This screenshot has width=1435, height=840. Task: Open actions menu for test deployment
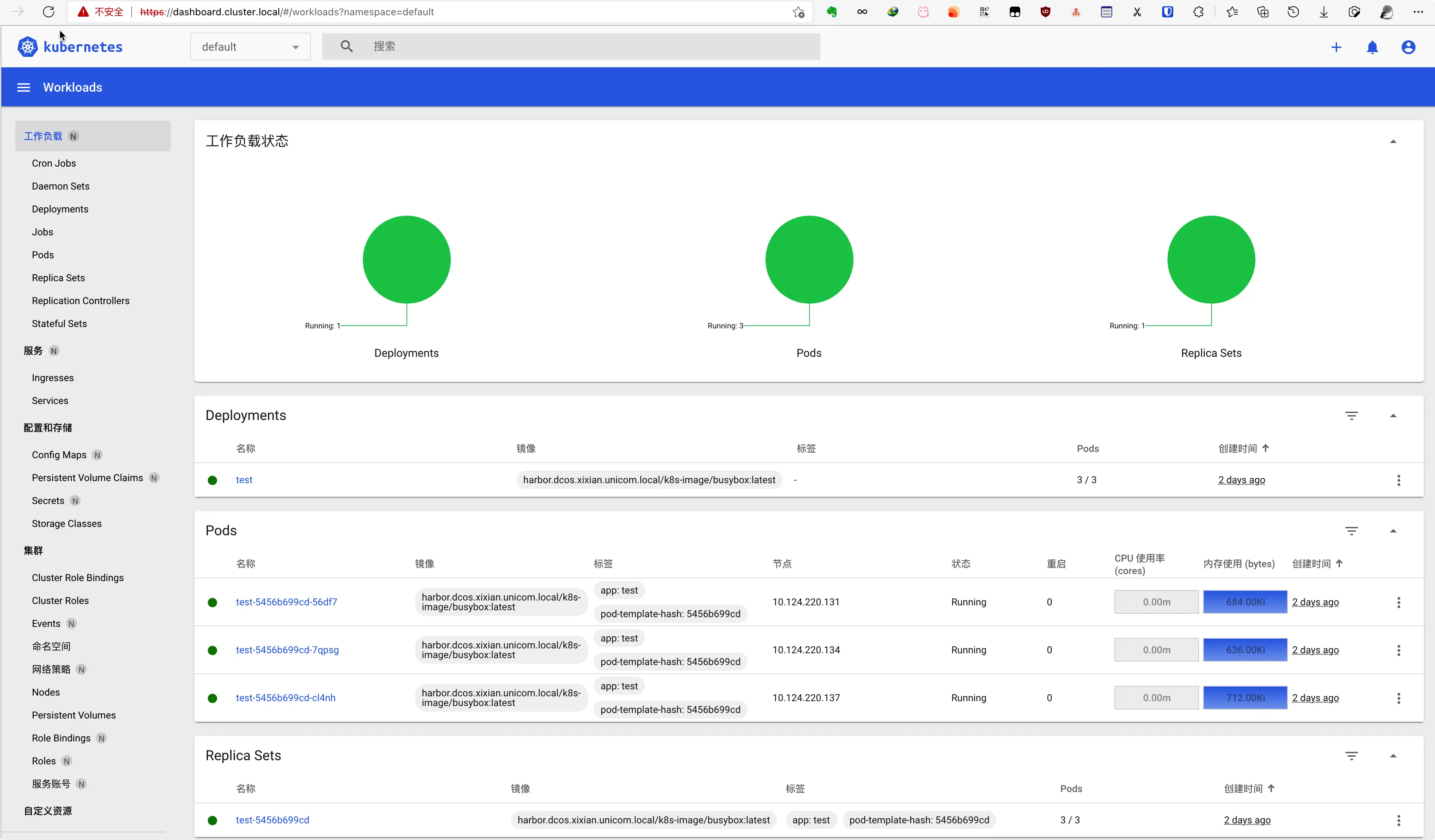pyautogui.click(x=1399, y=480)
